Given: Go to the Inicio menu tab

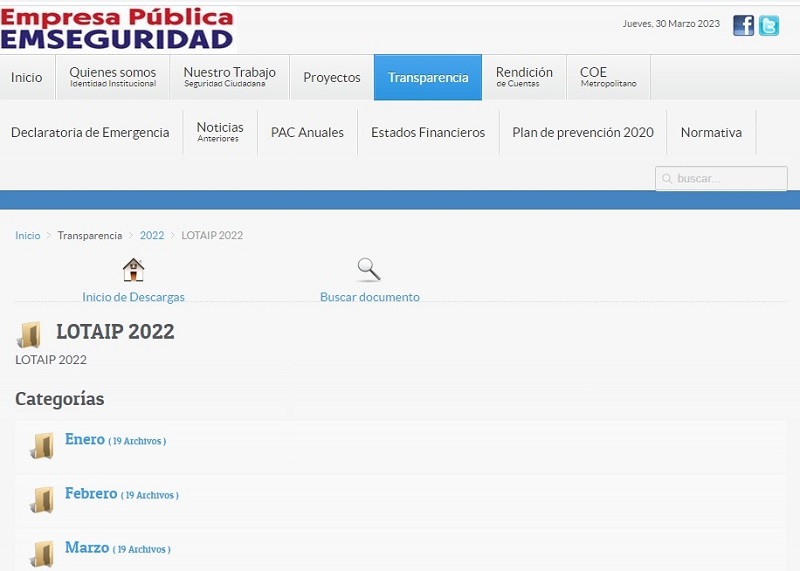Looking at the screenshot, I should (27, 78).
